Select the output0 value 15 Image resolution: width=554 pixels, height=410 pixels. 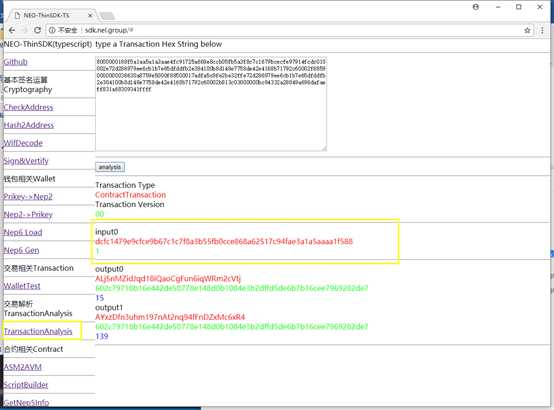[x=100, y=298]
